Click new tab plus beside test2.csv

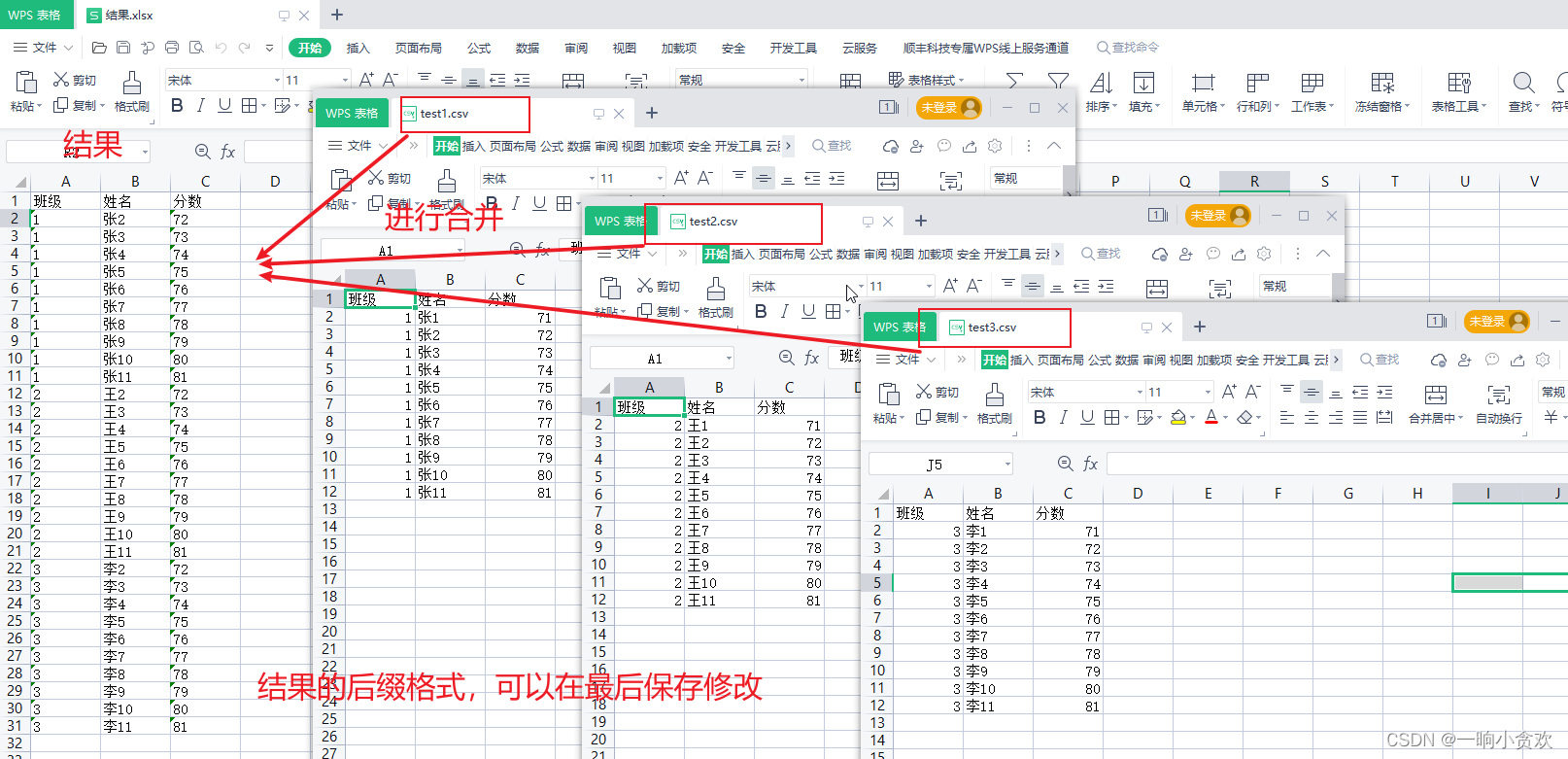point(921,221)
